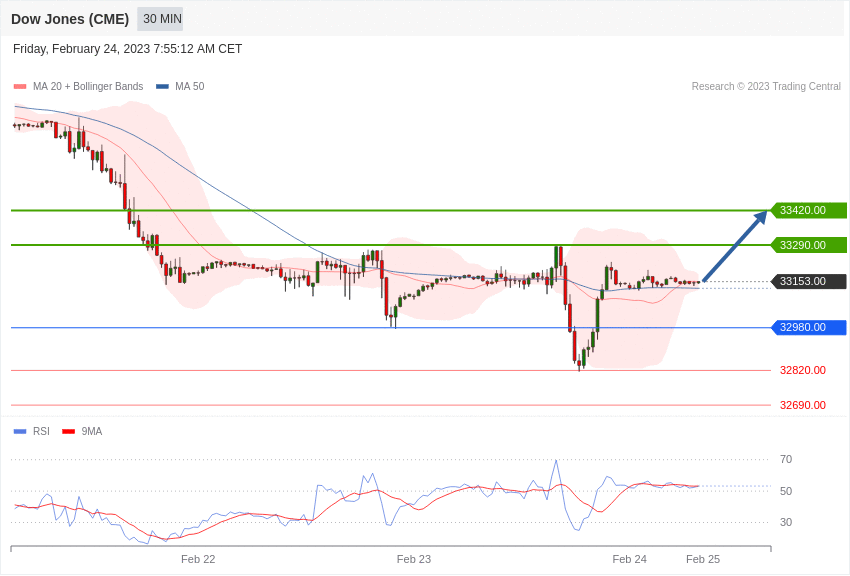
Task: Click the 33153.00 current price label
Action: [808, 281]
